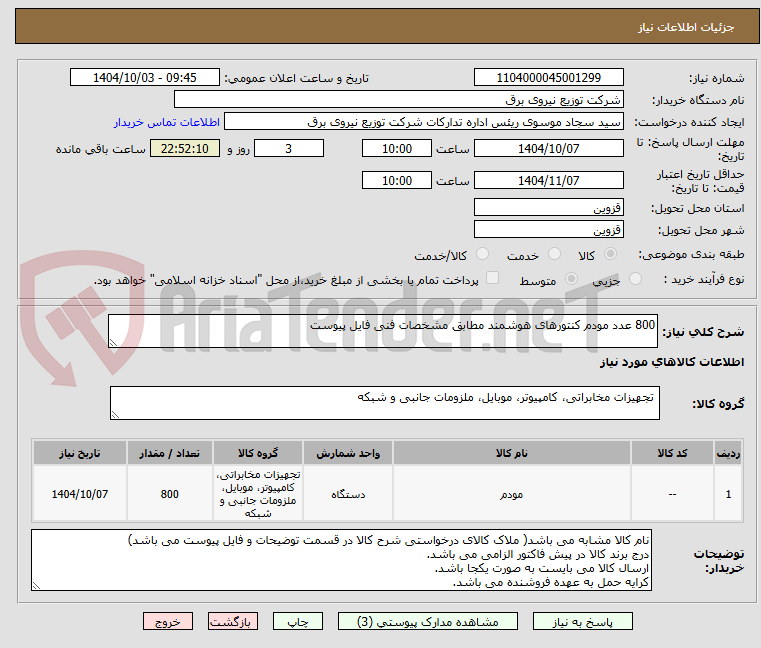Click the مودم cell in the table

tap(512, 494)
